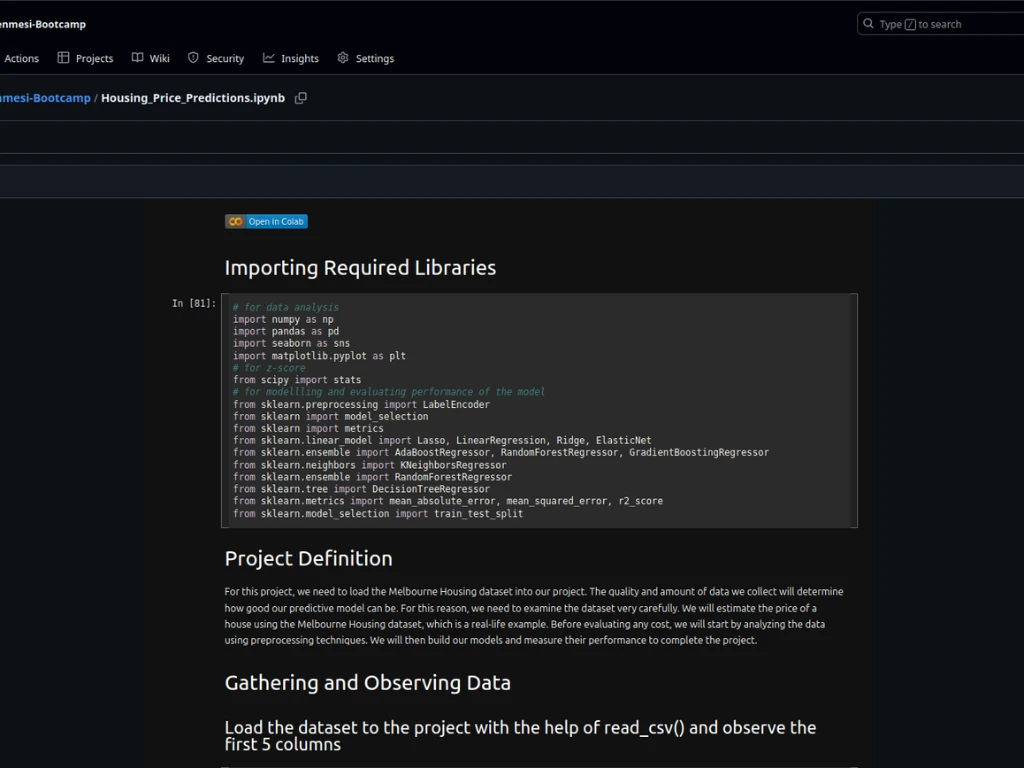The width and height of the screenshot is (1024, 768).
Task: Click the repository name in the header
Action: tap(42, 24)
